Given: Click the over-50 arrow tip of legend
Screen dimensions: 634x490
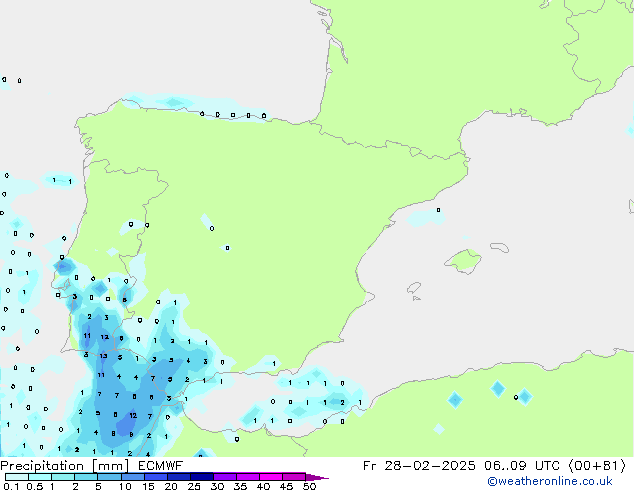Looking at the screenshot, I should [317, 477].
